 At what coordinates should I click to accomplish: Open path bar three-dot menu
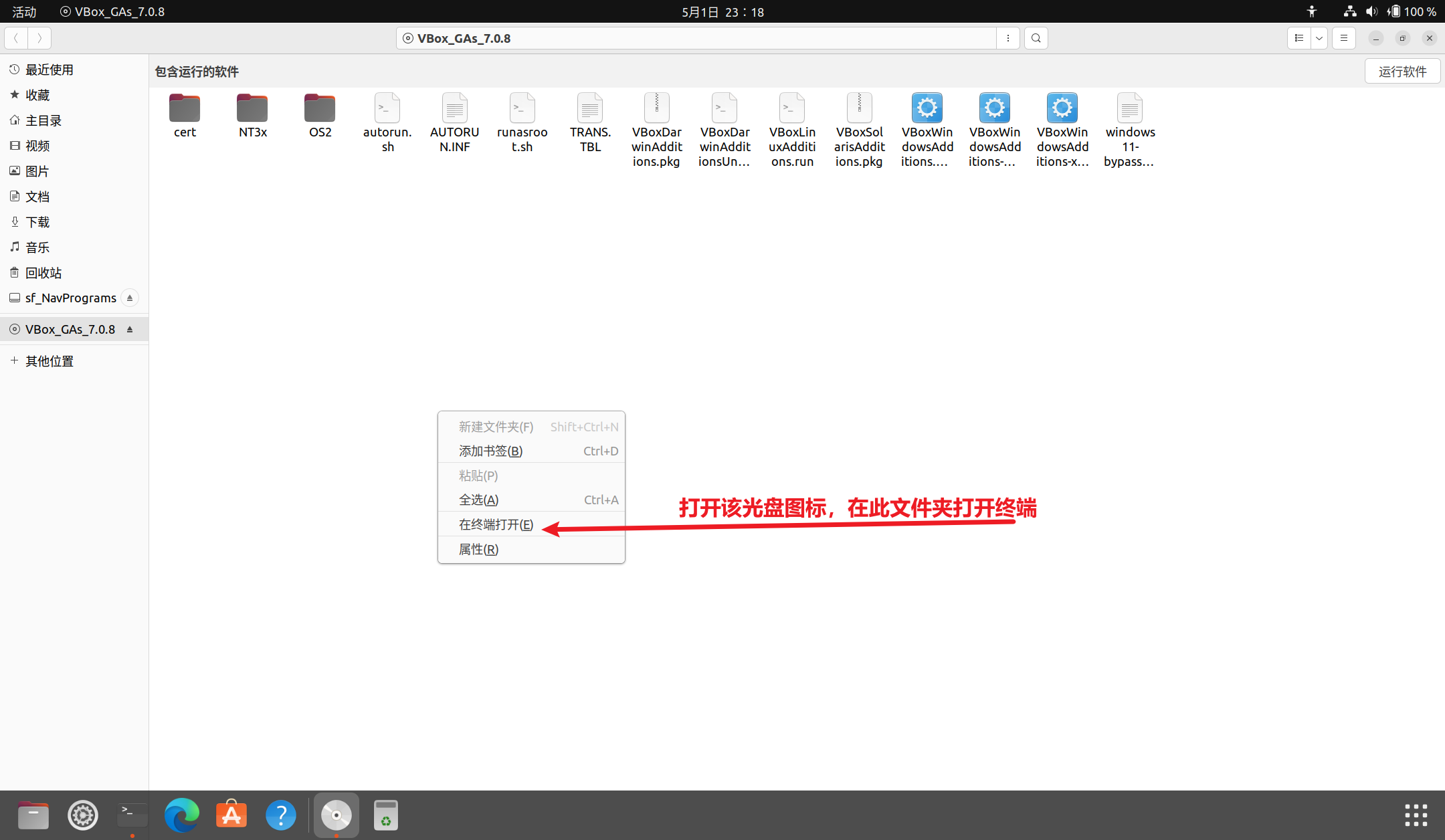[1007, 38]
